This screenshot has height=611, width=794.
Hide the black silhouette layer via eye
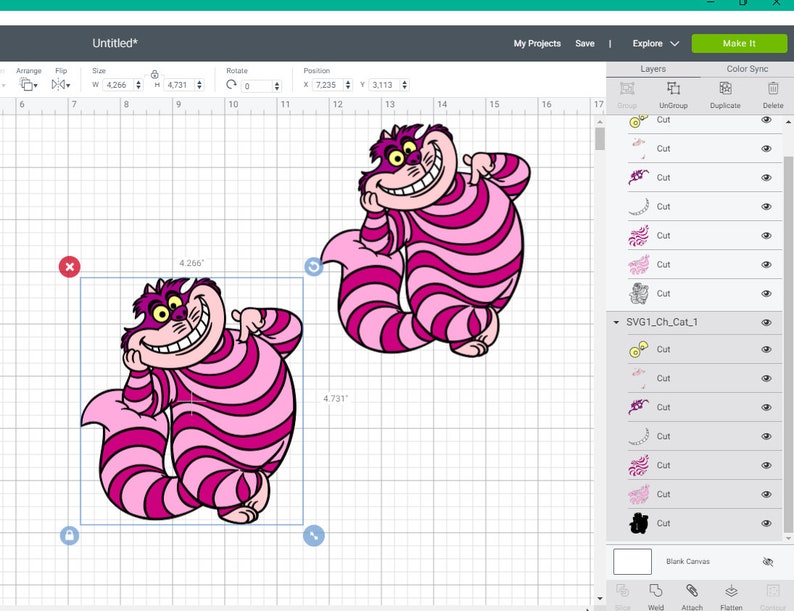click(x=766, y=523)
